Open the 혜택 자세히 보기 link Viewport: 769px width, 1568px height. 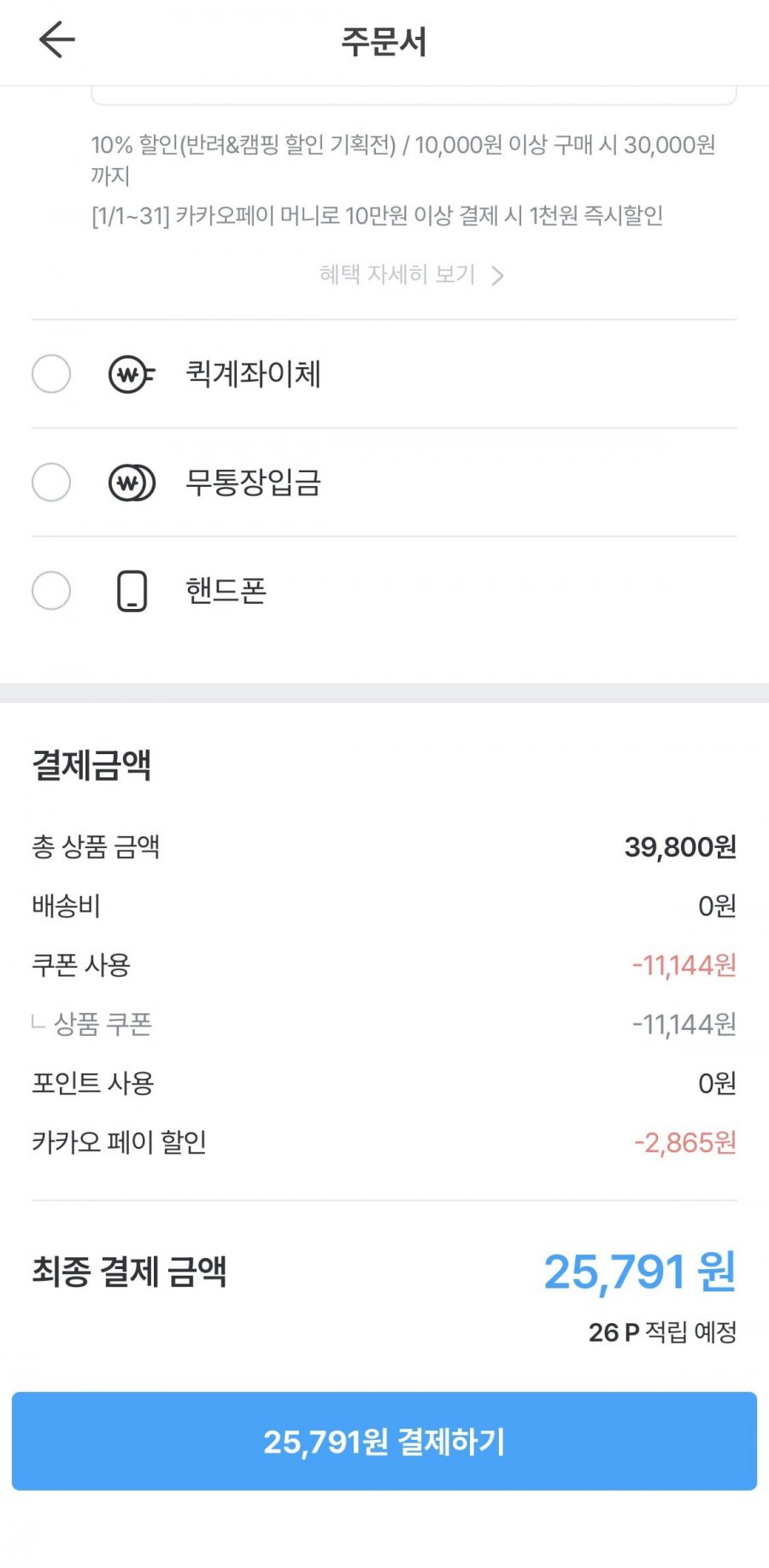tap(397, 274)
